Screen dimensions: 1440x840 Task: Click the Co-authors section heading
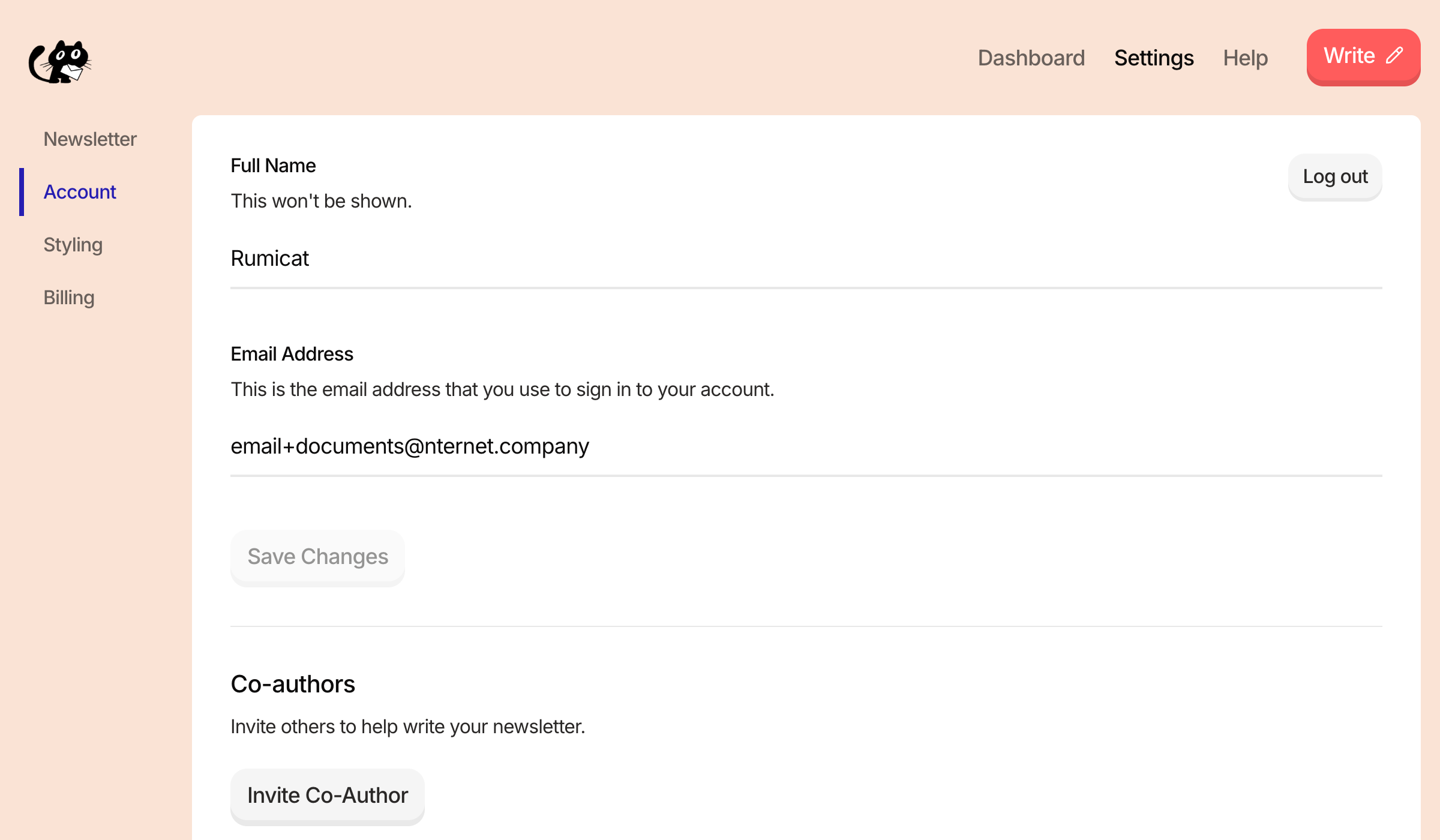pyautogui.click(x=293, y=684)
